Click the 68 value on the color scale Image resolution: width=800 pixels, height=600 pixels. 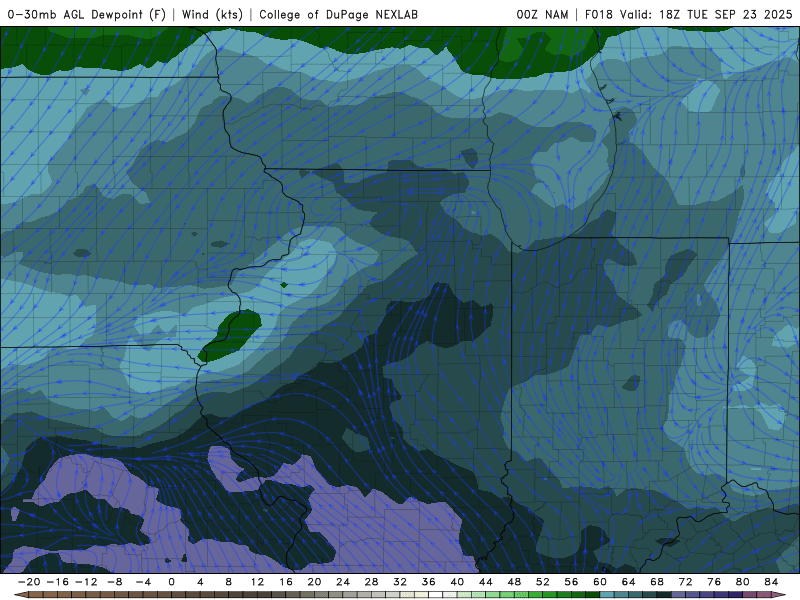click(657, 582)
